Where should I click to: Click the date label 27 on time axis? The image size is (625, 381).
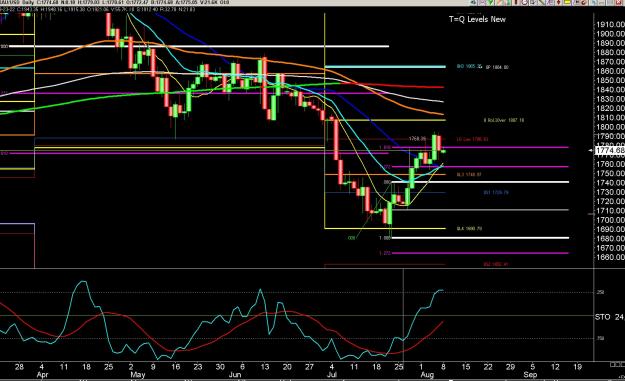[x=309, y=367]
